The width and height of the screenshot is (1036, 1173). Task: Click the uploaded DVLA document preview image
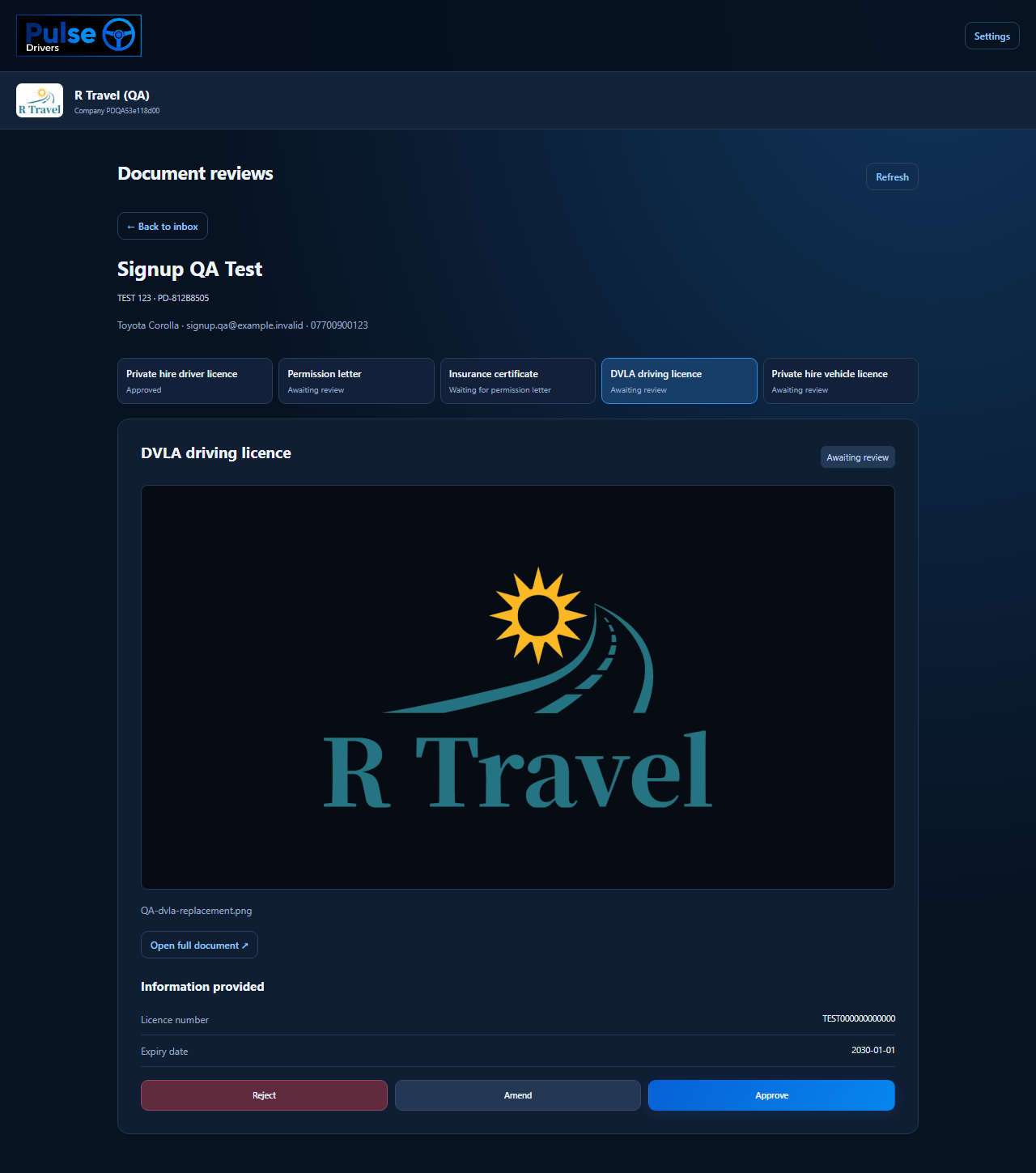(518, 687)
